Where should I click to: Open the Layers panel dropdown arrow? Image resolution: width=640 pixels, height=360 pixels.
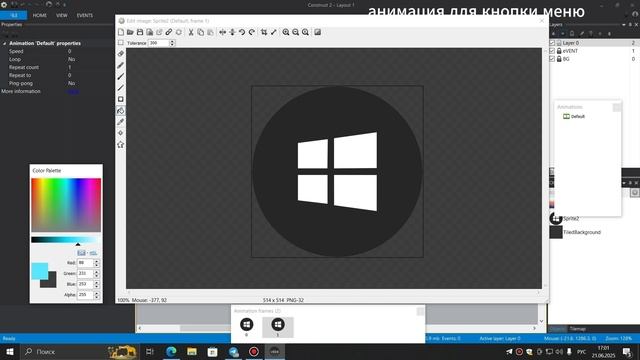click(624, 25)
